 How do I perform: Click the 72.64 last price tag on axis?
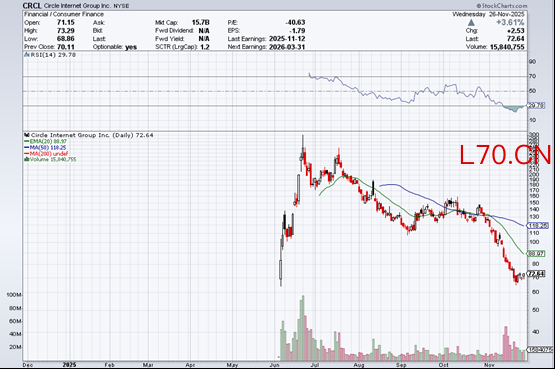click(536, 273)
